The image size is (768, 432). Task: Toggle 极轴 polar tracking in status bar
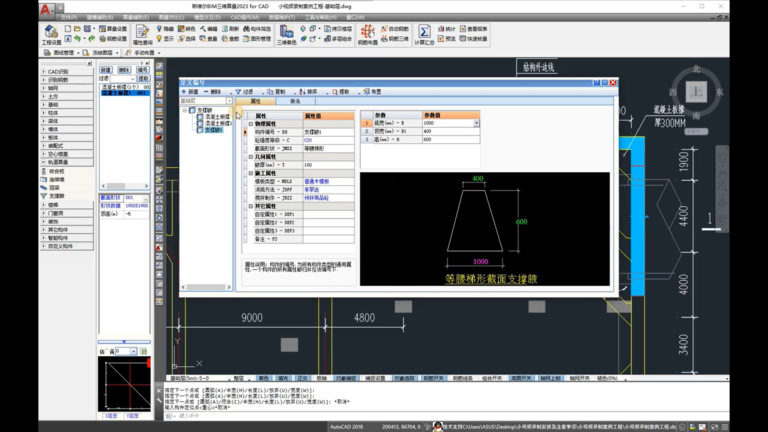point(321,378)
